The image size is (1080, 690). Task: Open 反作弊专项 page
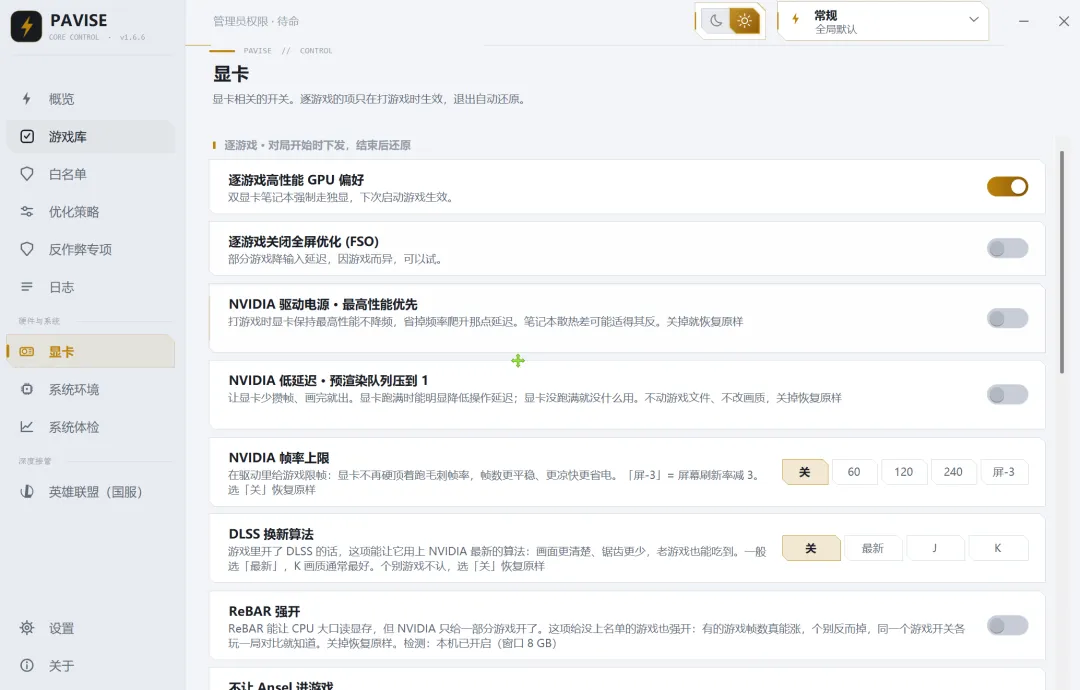point(90,249)
